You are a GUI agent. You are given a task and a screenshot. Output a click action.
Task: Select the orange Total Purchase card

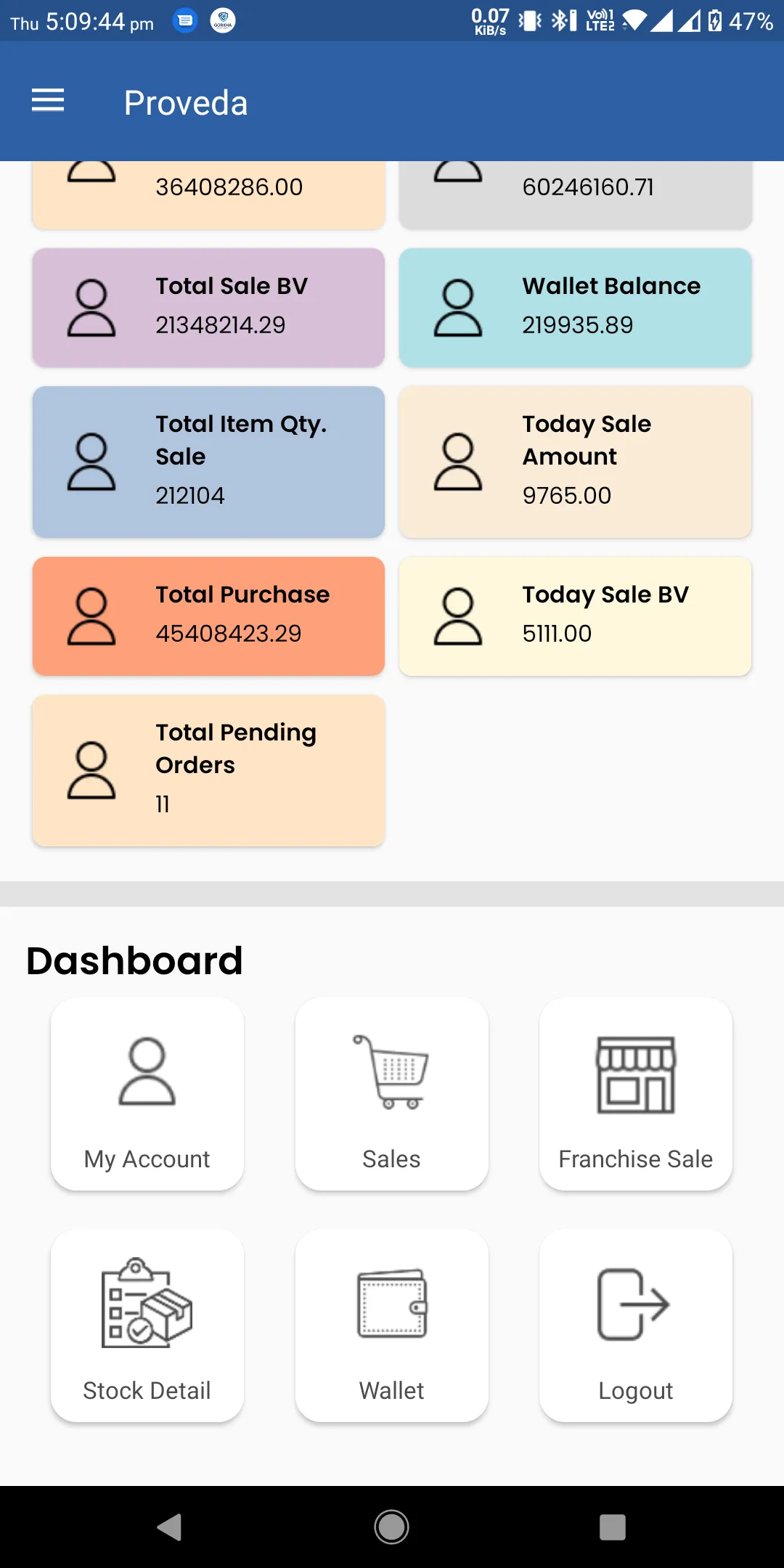208,616
